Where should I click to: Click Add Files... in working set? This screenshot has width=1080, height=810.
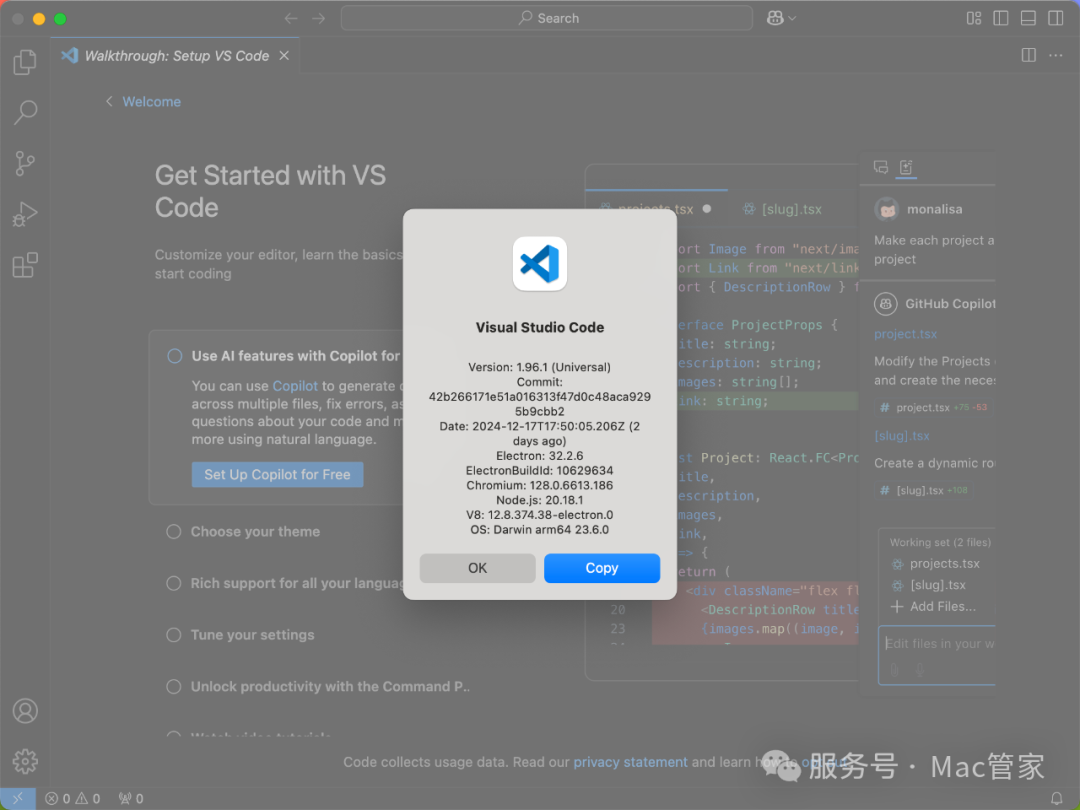[933, 607]
